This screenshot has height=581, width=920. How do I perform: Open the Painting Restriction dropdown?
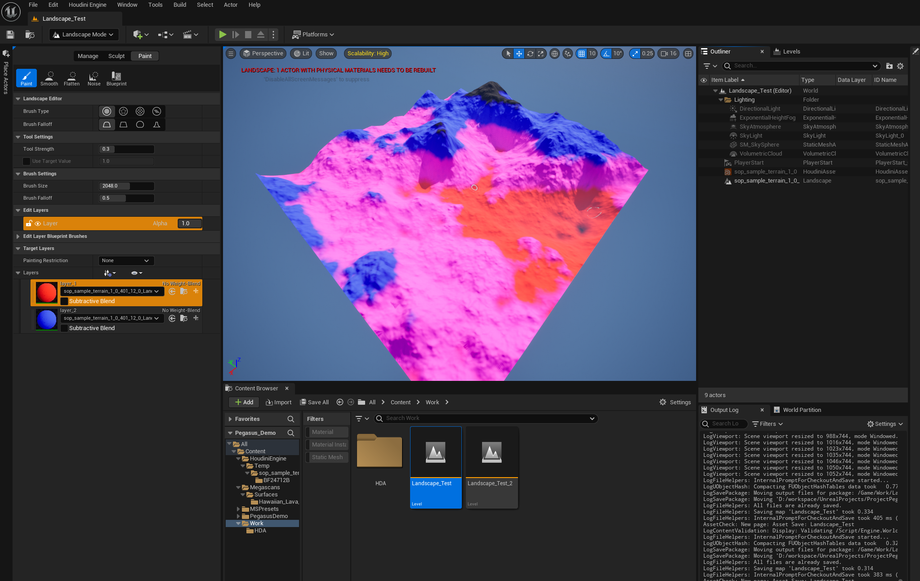pyautogui.click(x=126, y=261)
